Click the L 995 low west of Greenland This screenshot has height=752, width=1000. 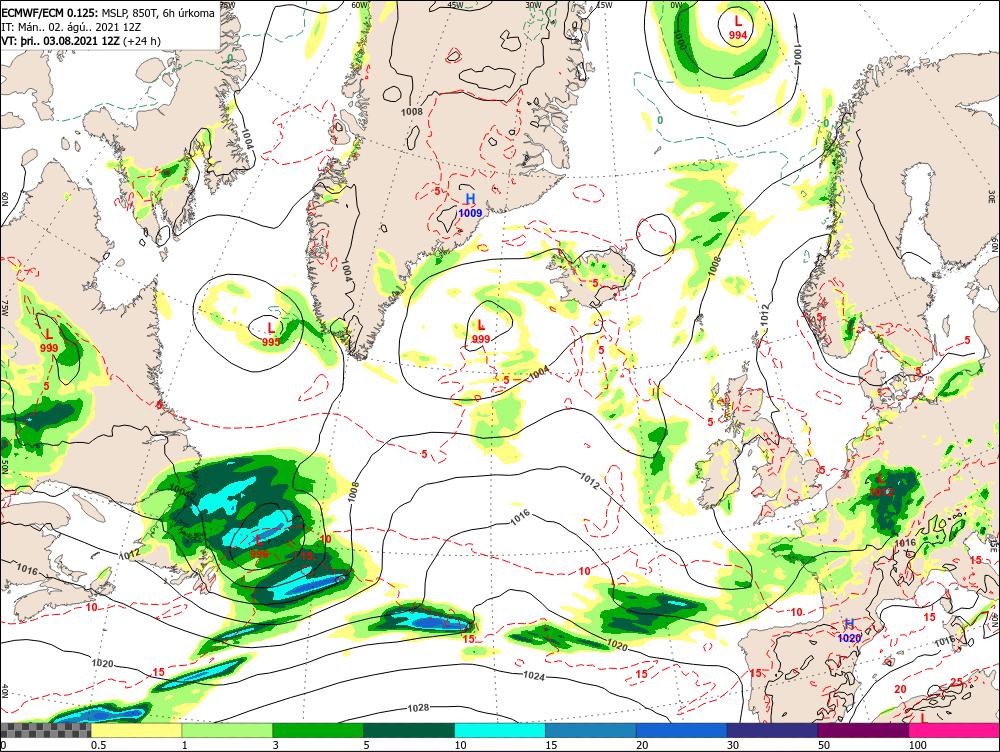[x=271, y=335]
